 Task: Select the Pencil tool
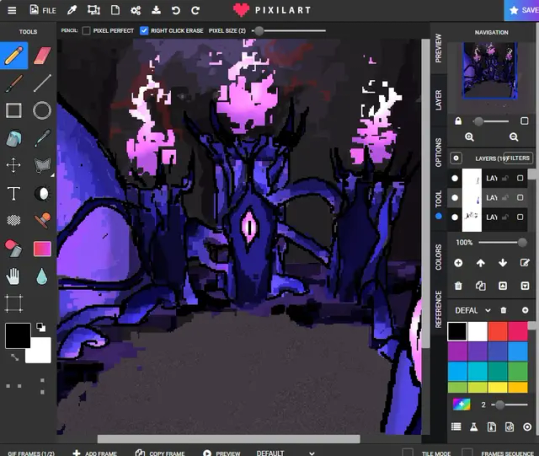14,55
